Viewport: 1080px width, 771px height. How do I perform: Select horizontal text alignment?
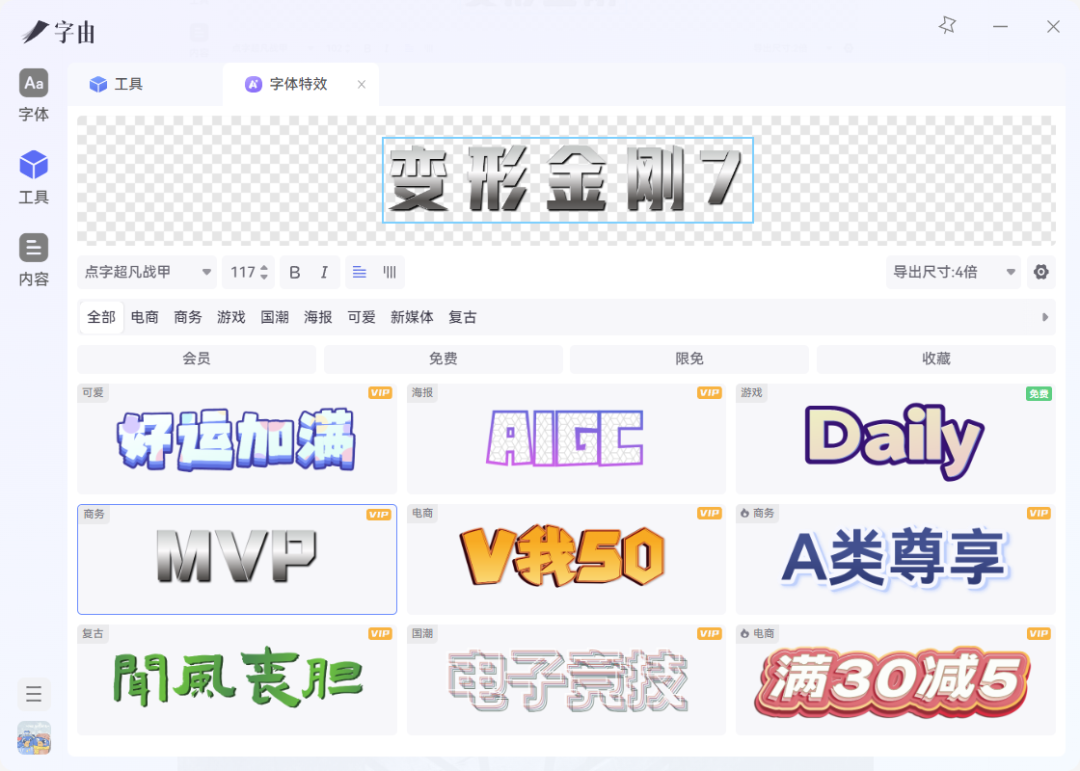[x=360, y=272]
